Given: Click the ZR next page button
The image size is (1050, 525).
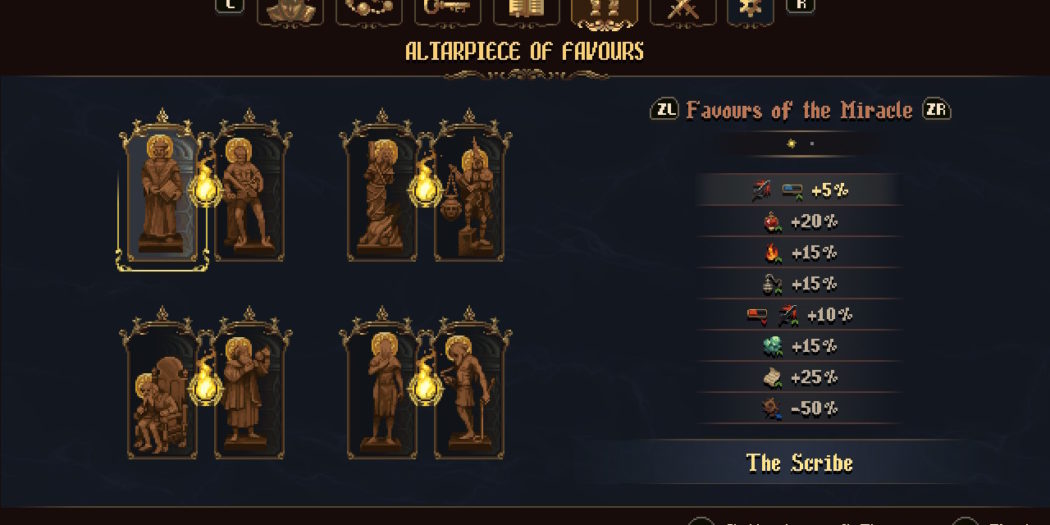Looking at the screenshot, I should tap(936, 109).
